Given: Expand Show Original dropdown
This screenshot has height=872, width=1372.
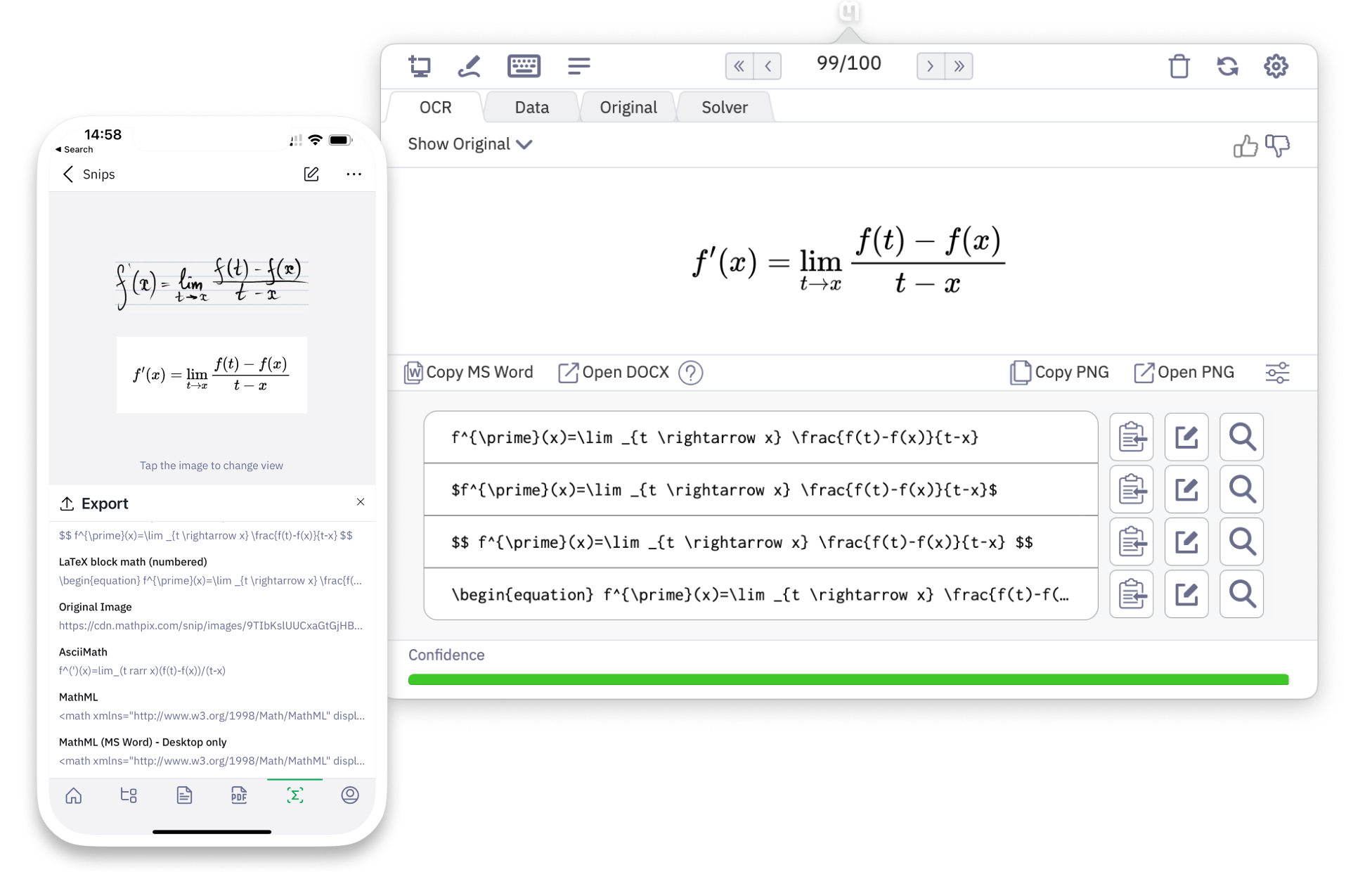Looking at the screenshot, I should coord(471,143).
